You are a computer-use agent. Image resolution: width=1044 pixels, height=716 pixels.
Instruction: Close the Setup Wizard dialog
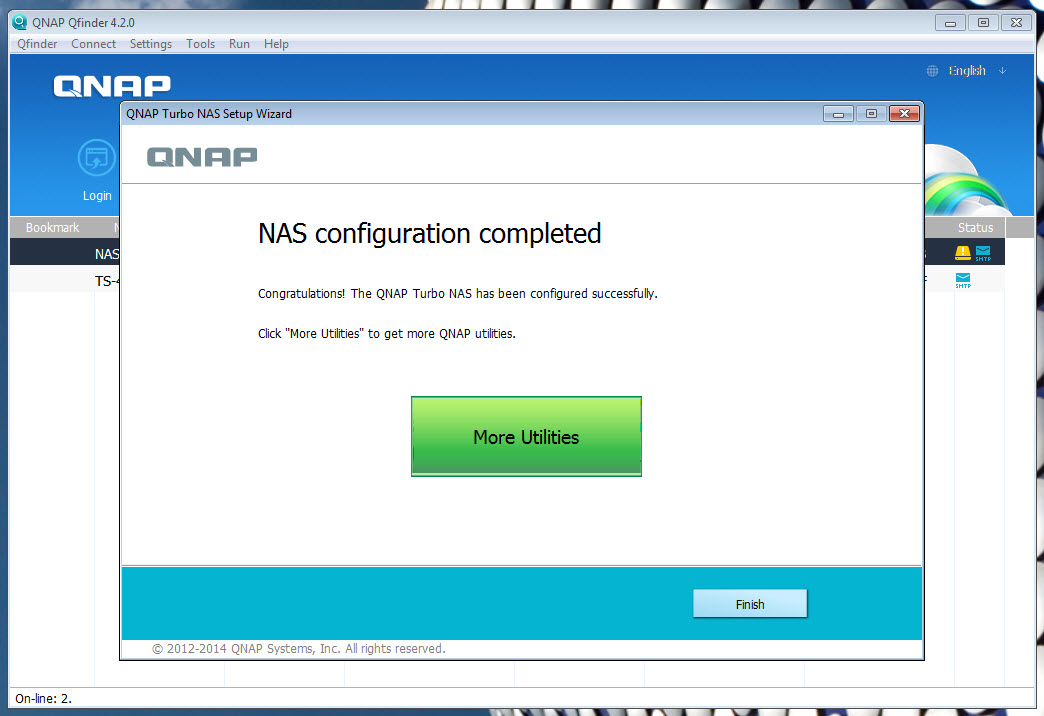904,114
